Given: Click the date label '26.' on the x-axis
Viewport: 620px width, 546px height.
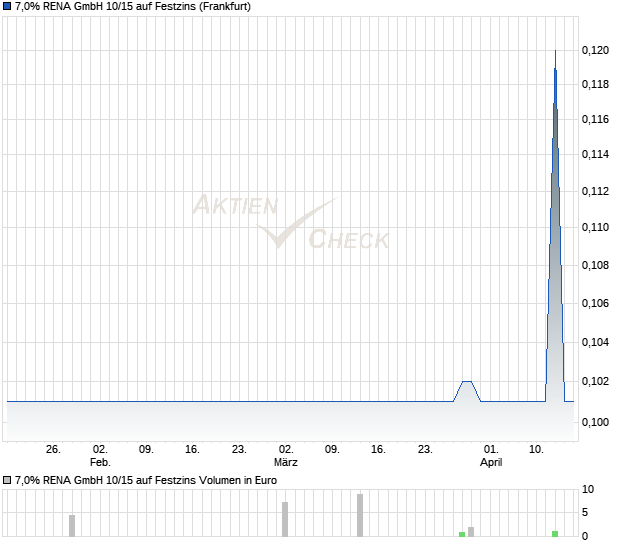Looking at the screenshot, I should pos(53,450).
